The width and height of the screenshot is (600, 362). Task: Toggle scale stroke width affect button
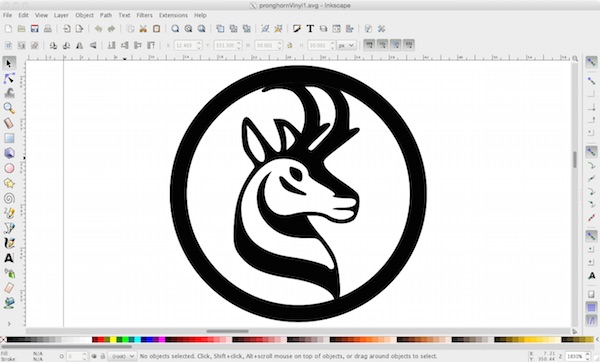point(369,45)
